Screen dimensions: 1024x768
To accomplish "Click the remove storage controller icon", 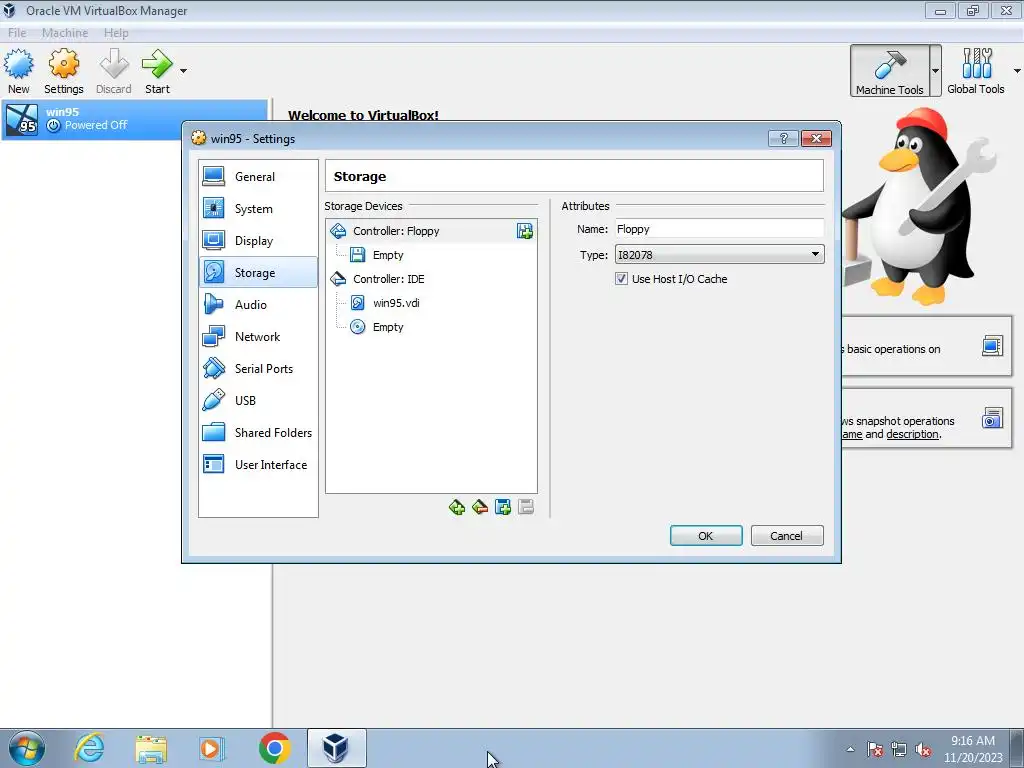I will [x=480, y=507].
